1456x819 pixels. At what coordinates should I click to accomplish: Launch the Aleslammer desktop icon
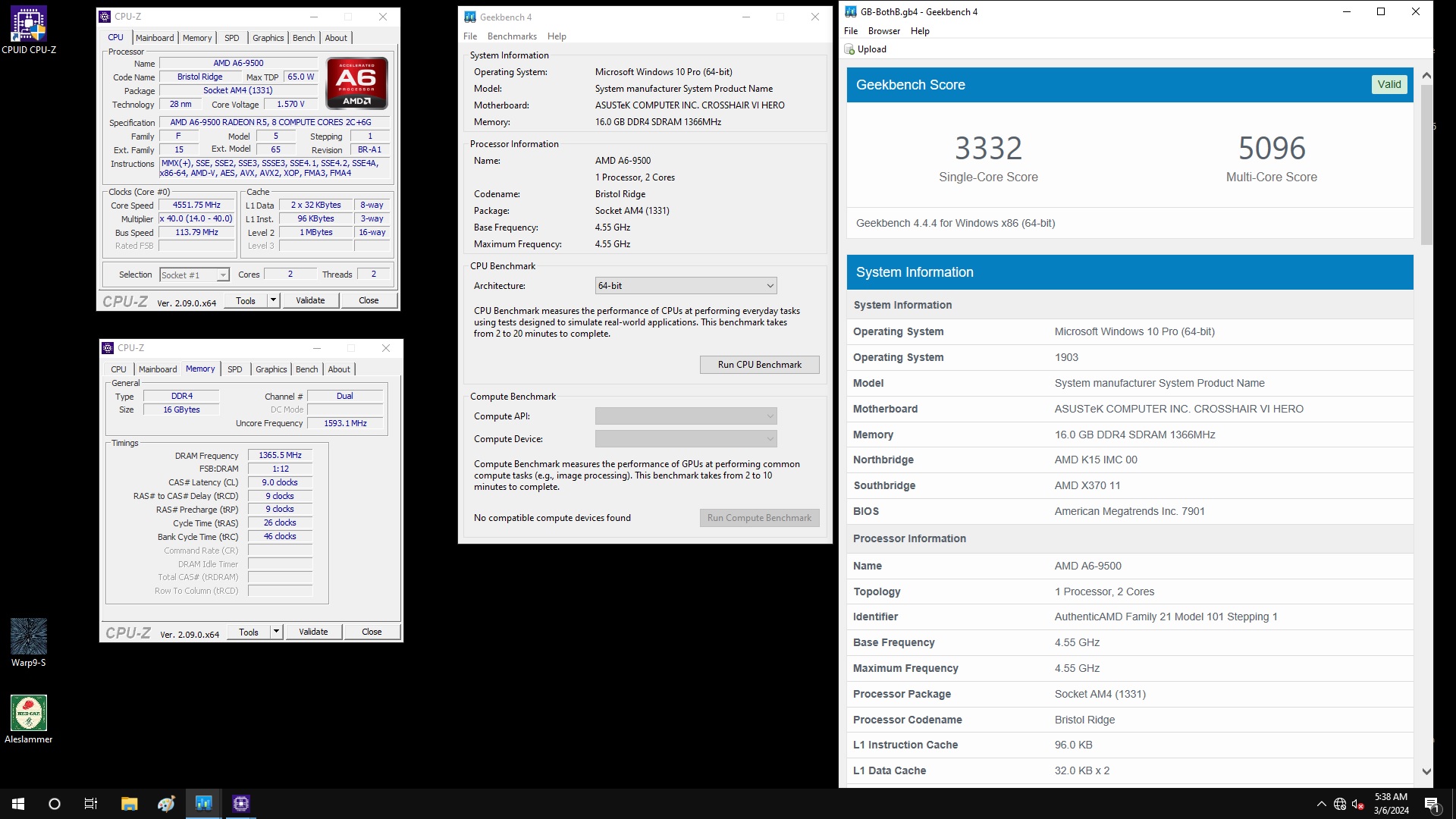[x=29, y=720]
